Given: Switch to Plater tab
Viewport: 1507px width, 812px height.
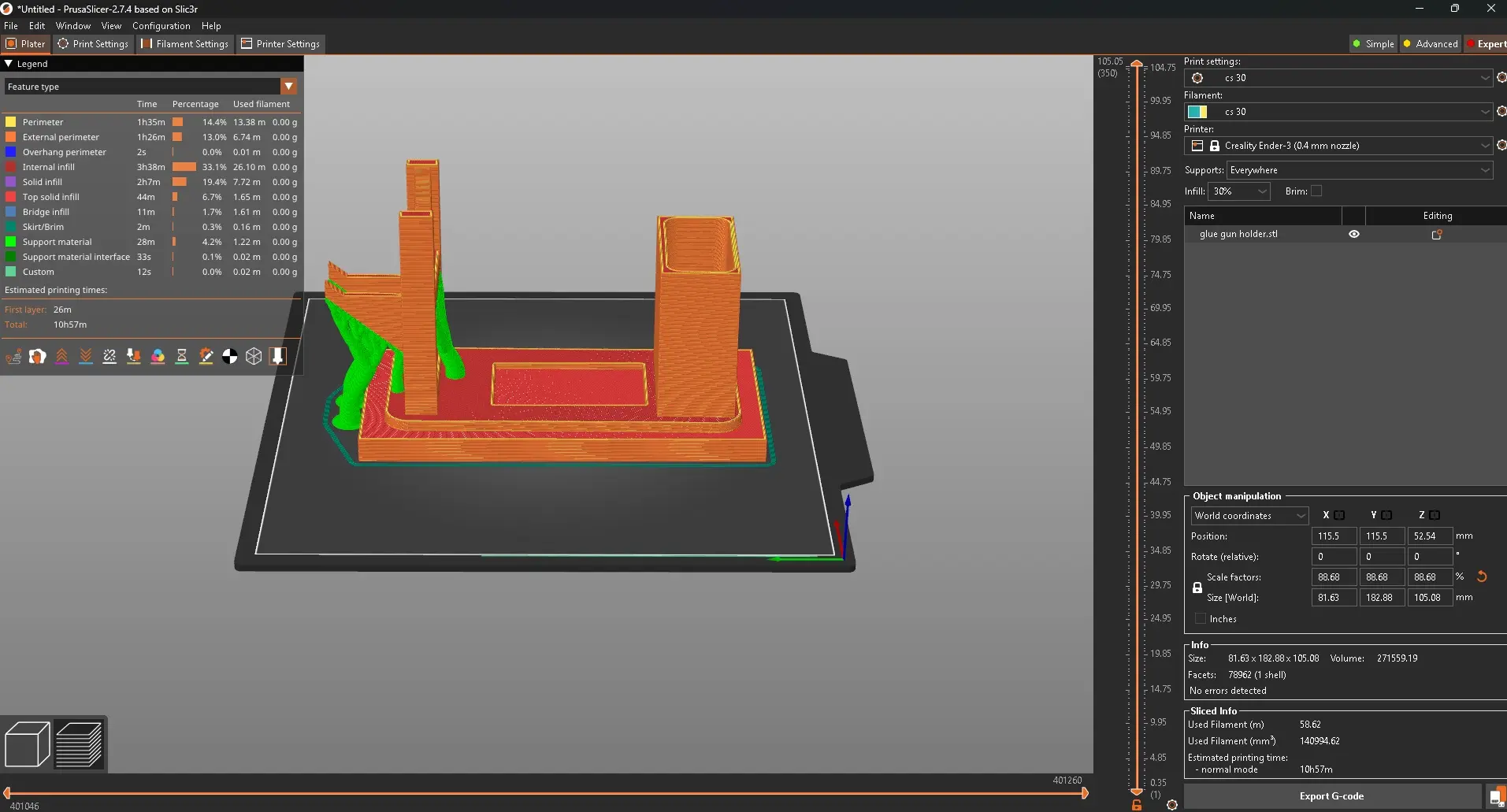Looking at the screenshot, I should 26,44.
